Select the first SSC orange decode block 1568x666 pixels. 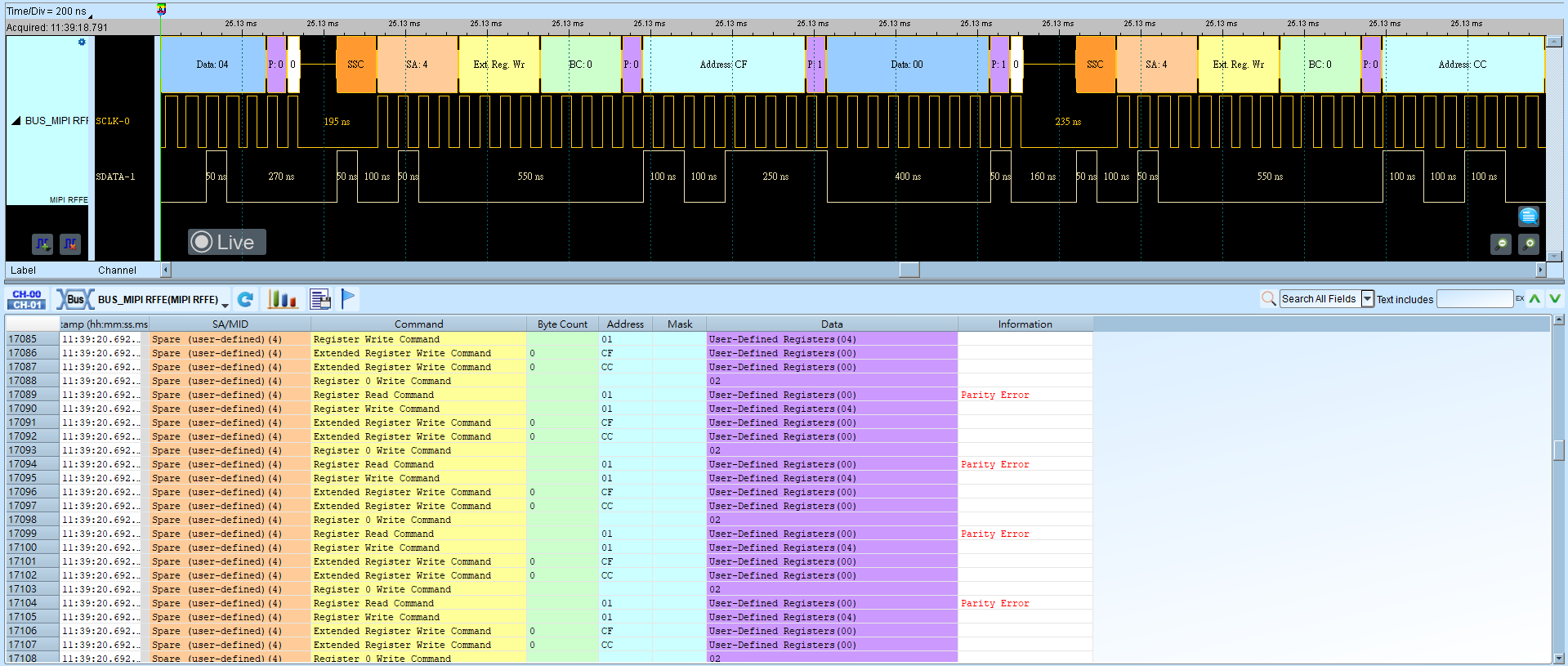tap(356, 65)
